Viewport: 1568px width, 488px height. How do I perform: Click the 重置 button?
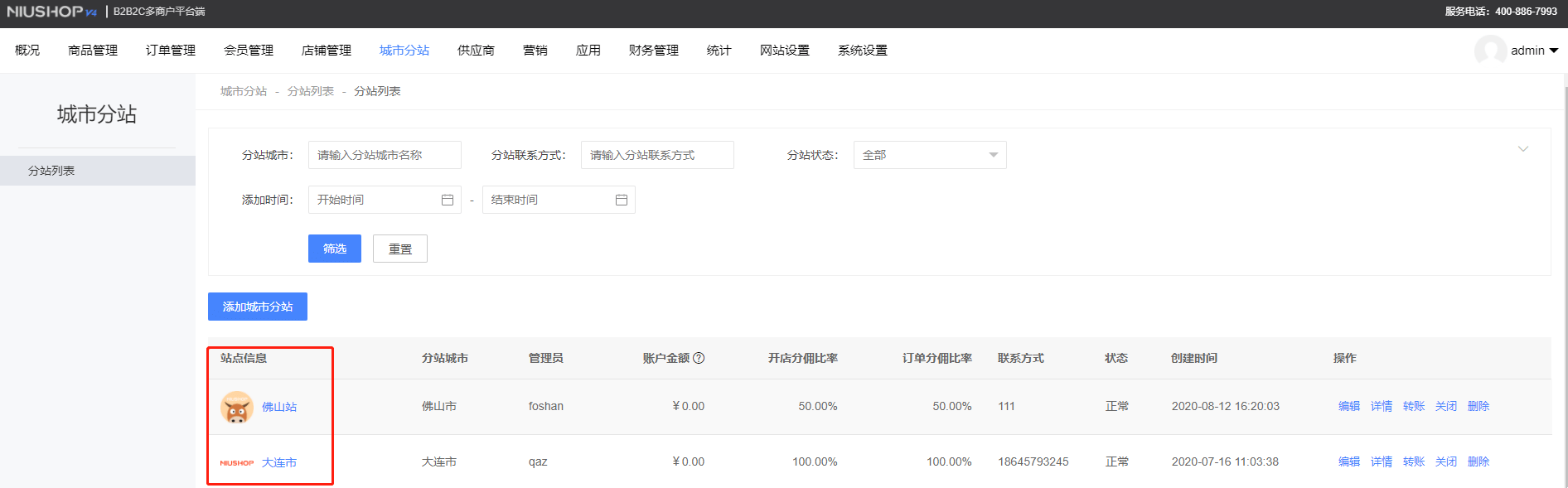click(400, 249)
